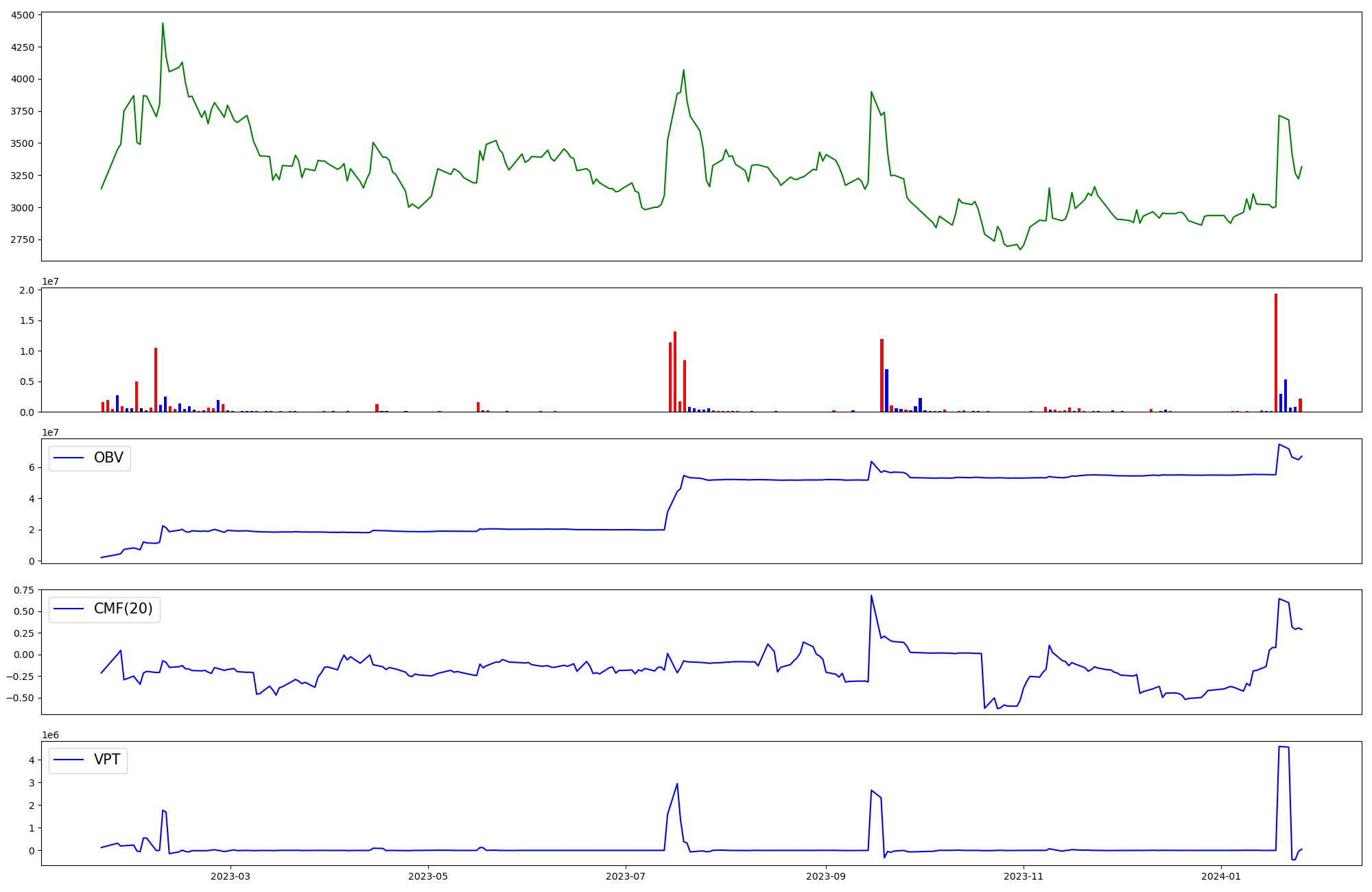
Task: Click the VPT legend label
Action: click(x=107, y=760)
